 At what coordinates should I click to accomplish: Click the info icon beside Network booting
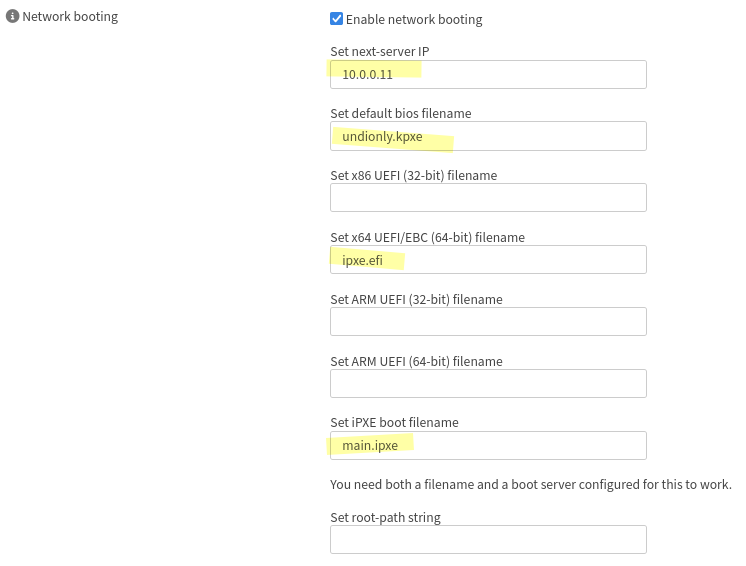point(13,17)
